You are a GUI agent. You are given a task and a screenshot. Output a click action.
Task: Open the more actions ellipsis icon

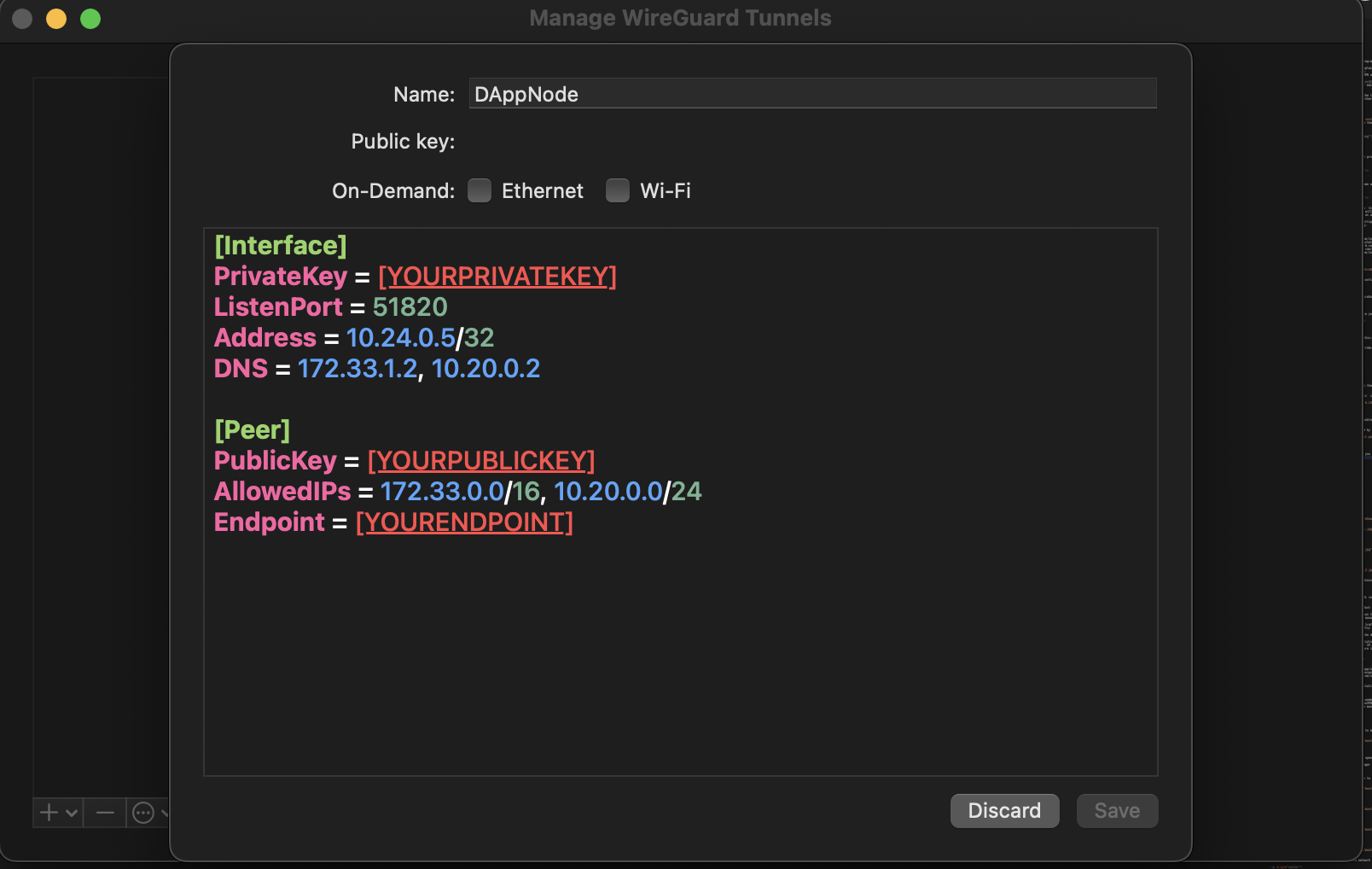coord(142,813)
